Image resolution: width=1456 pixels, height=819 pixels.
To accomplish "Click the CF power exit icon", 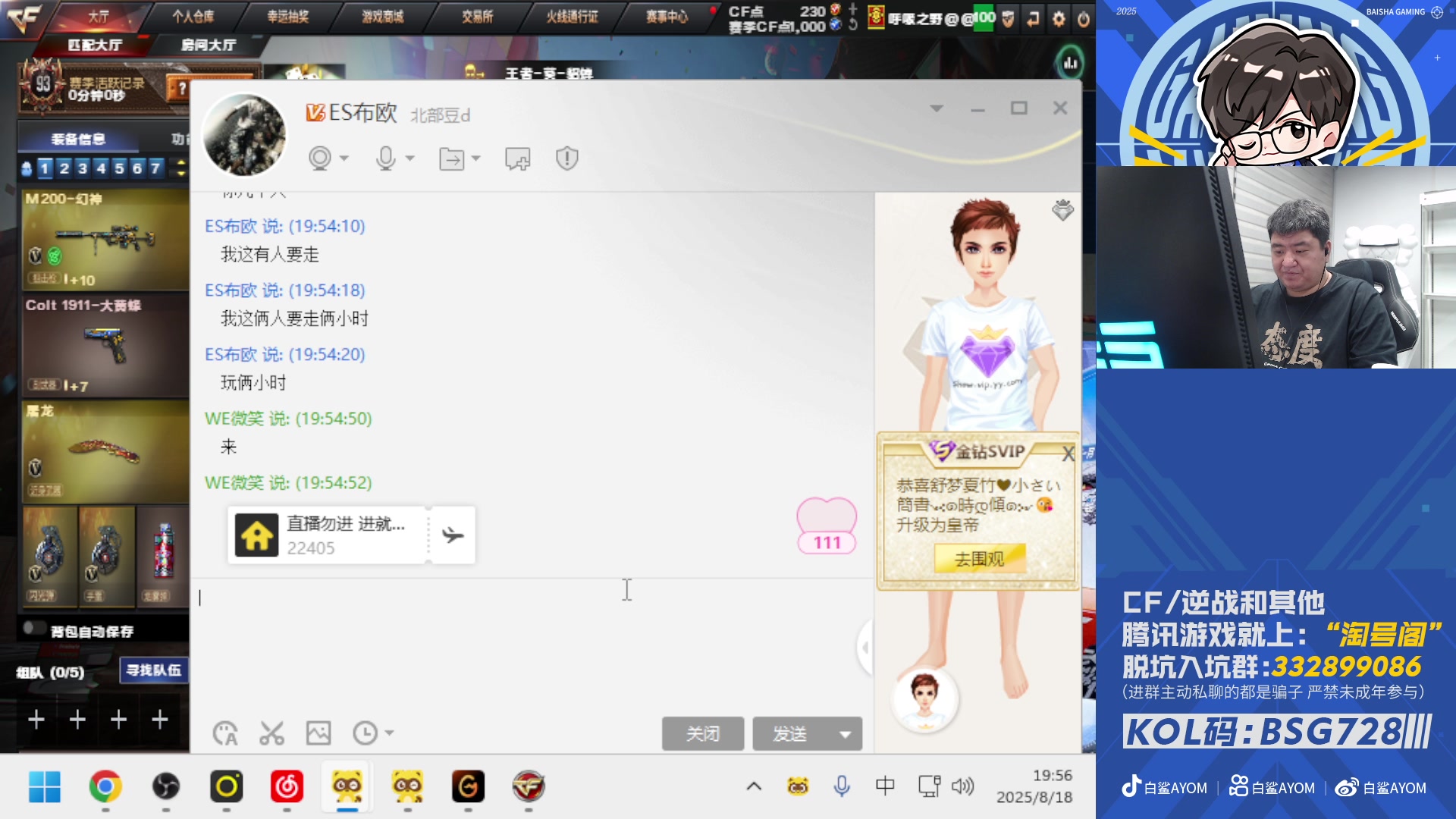I will pos(1084,19).
